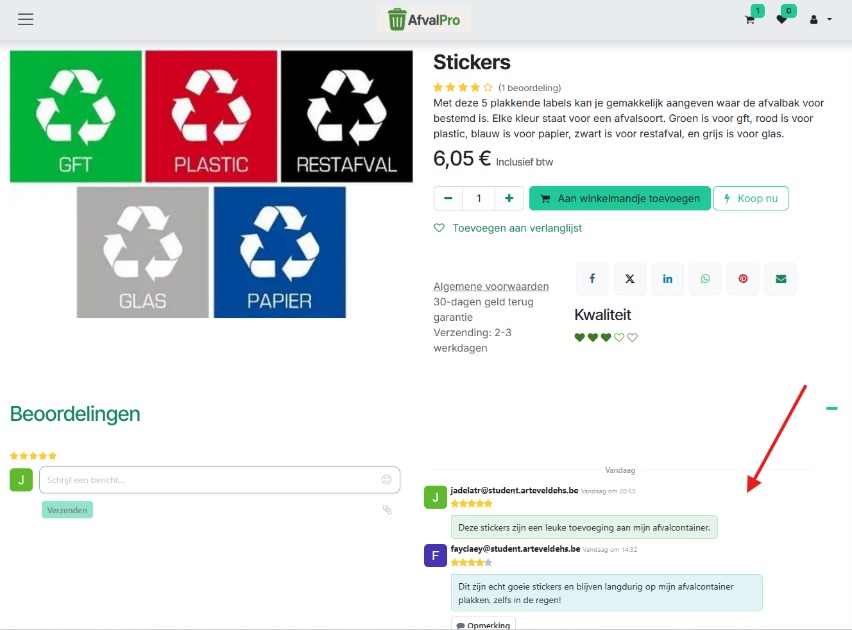This screenshot has height=630, width=852.
Task: Share product on X
Action: click(630, 279)
